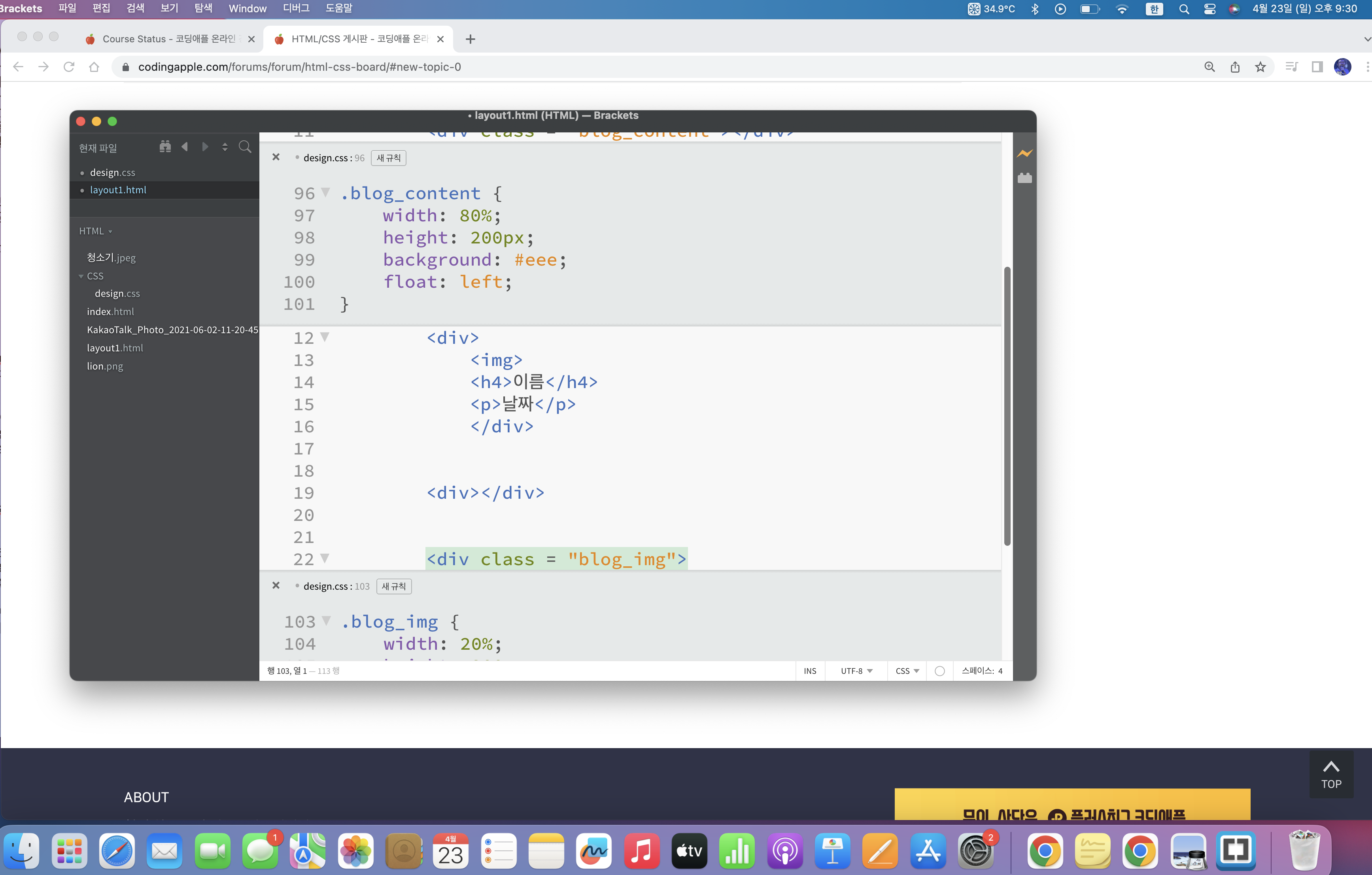Select design.css in working files

112,173
